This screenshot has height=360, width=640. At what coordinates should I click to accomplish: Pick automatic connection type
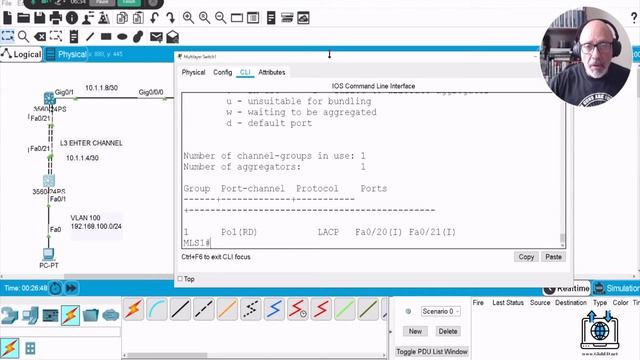coord(133,309)
